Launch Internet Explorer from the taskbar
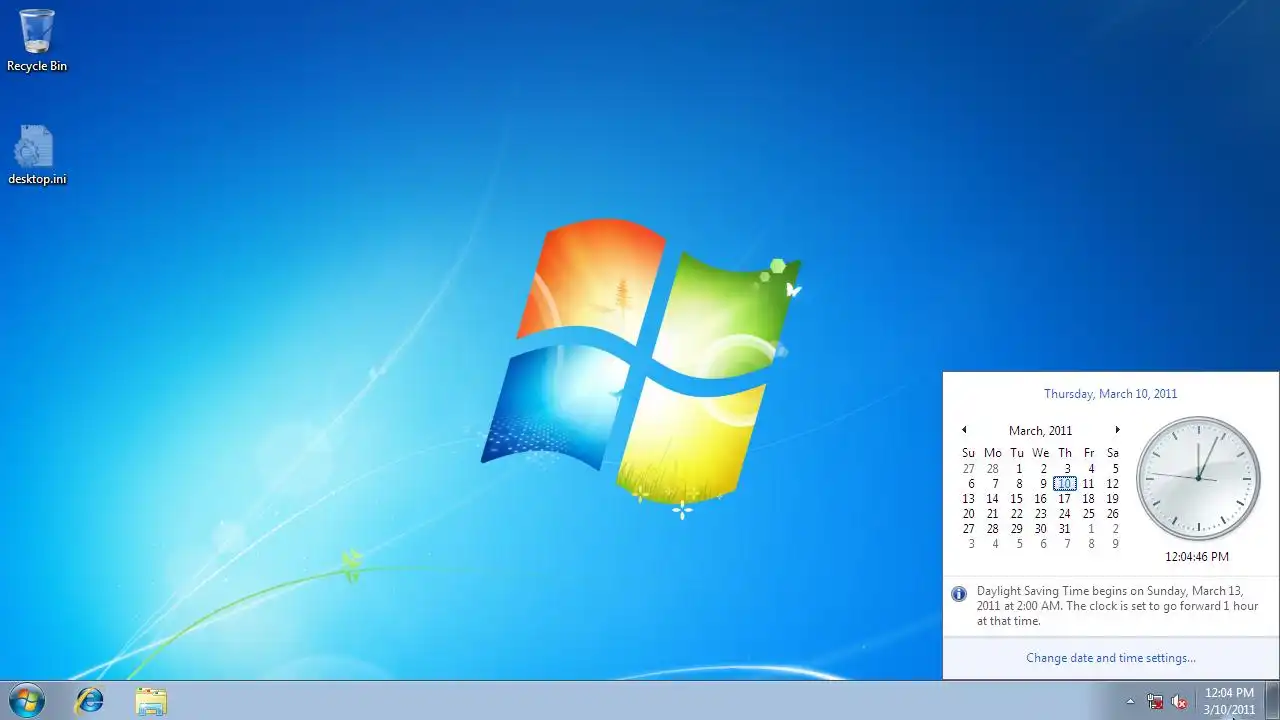The image size is (1280, 720). [x=90, y=700]
